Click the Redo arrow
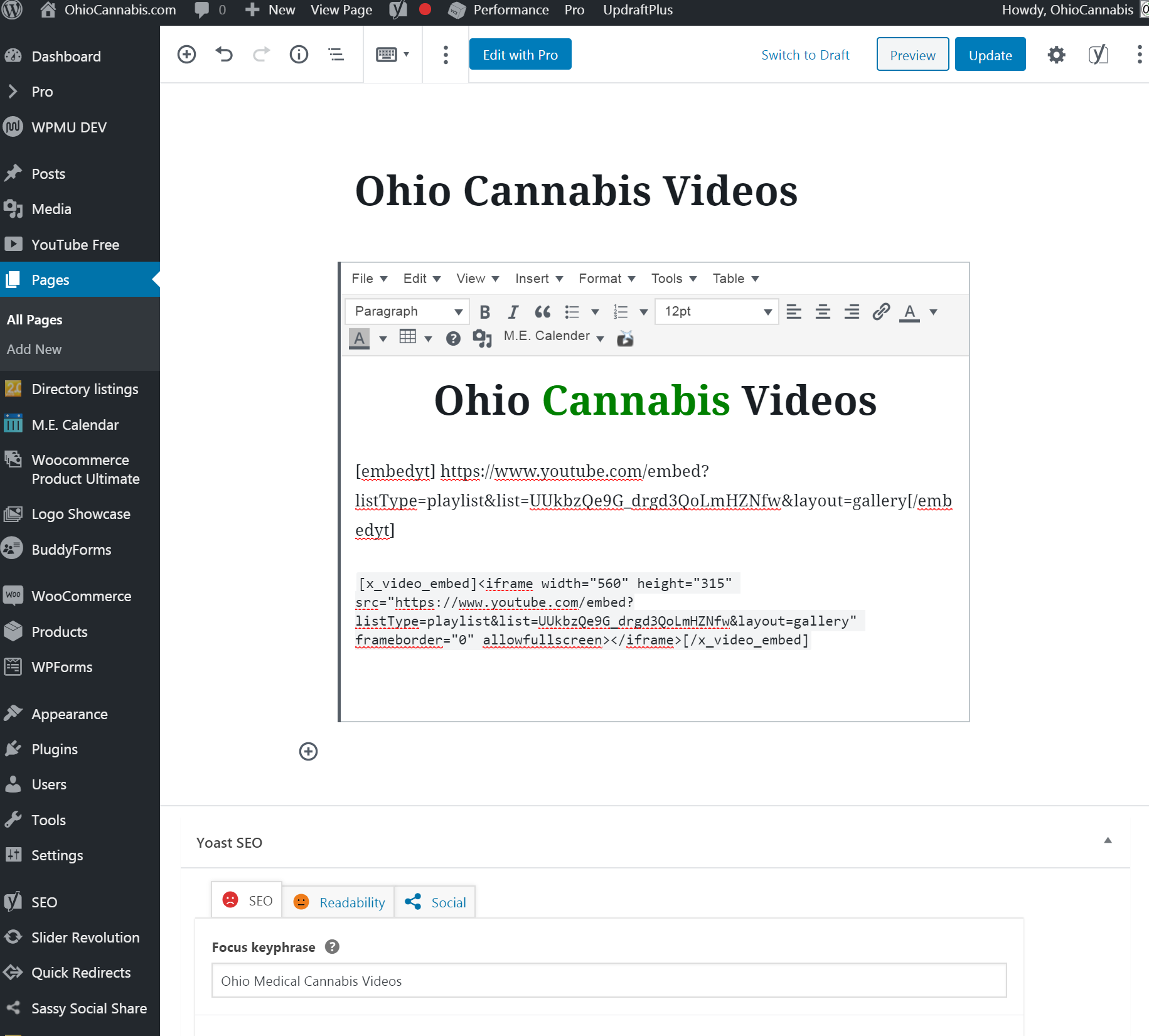Viewport: 1149px width, 1036px height. [262, 55]
